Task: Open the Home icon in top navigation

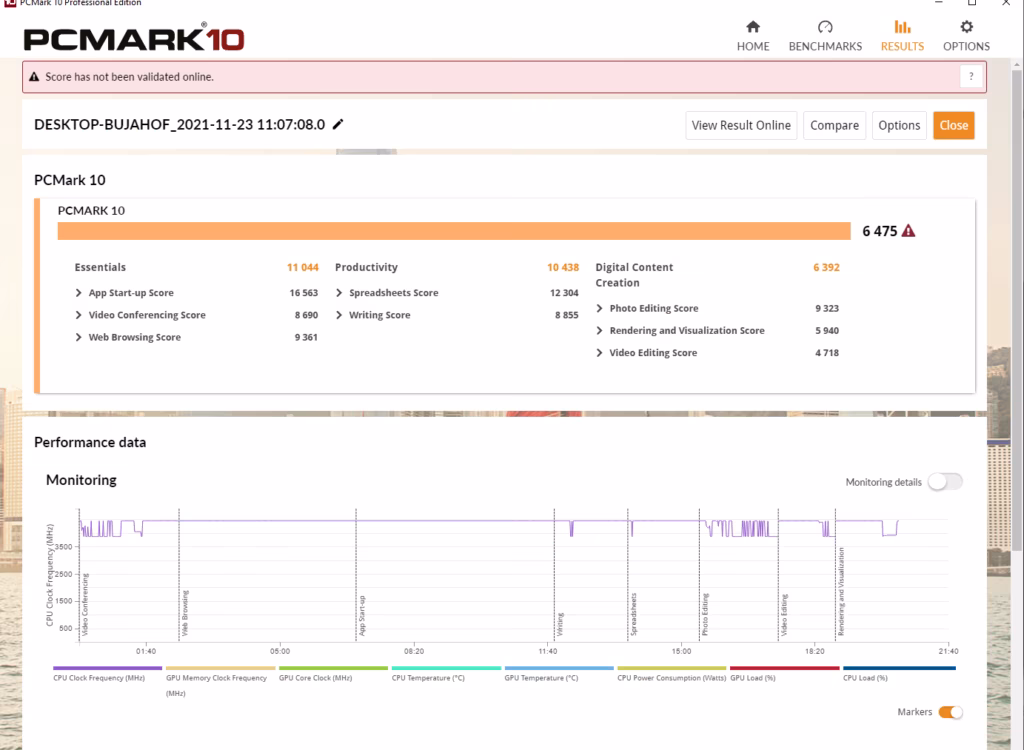Action: pos(753,27)
